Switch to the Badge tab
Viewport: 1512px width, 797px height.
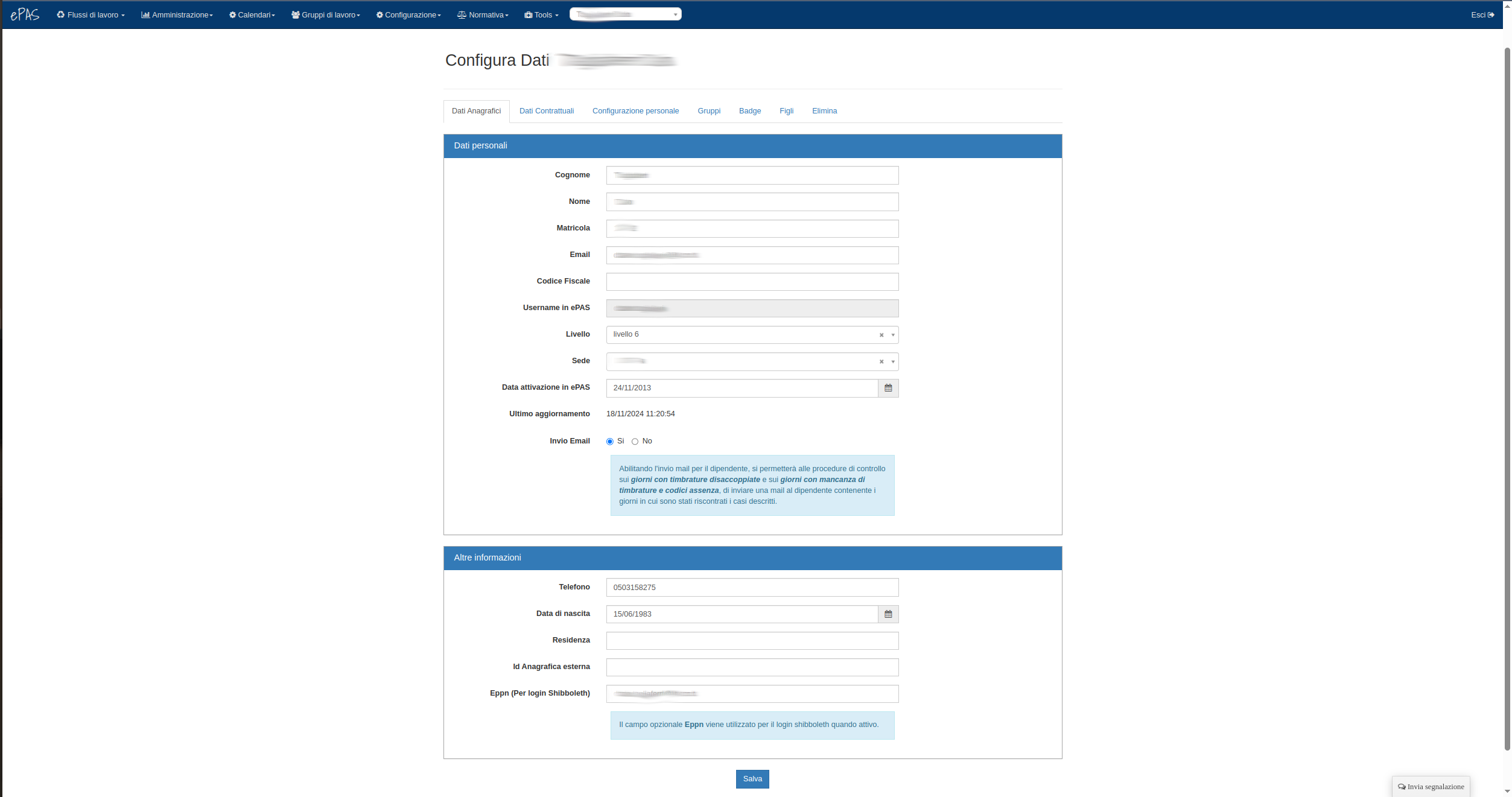[749, 111]
